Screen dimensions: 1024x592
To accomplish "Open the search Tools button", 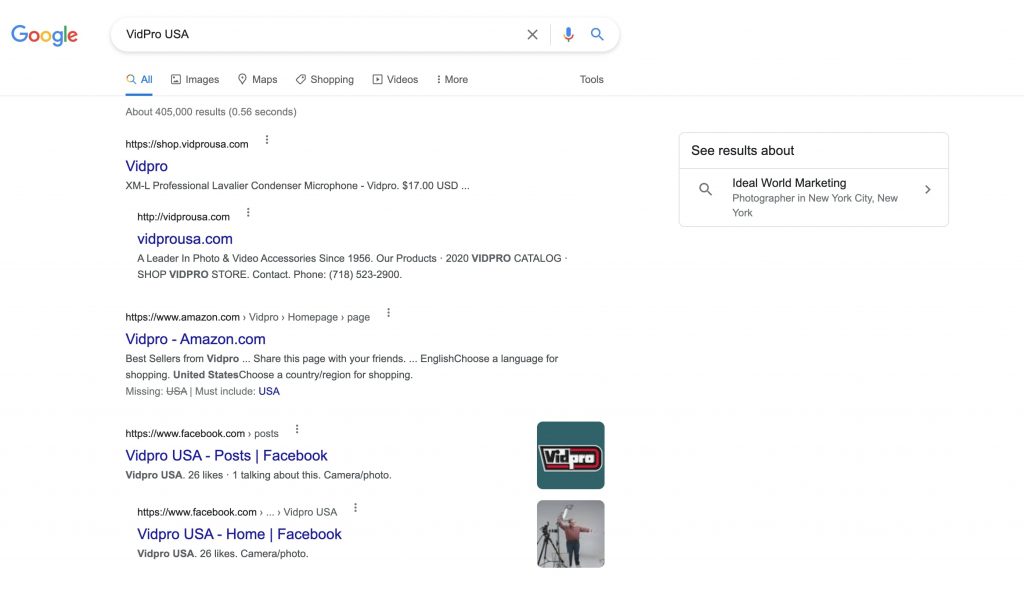I will (592, 80).
